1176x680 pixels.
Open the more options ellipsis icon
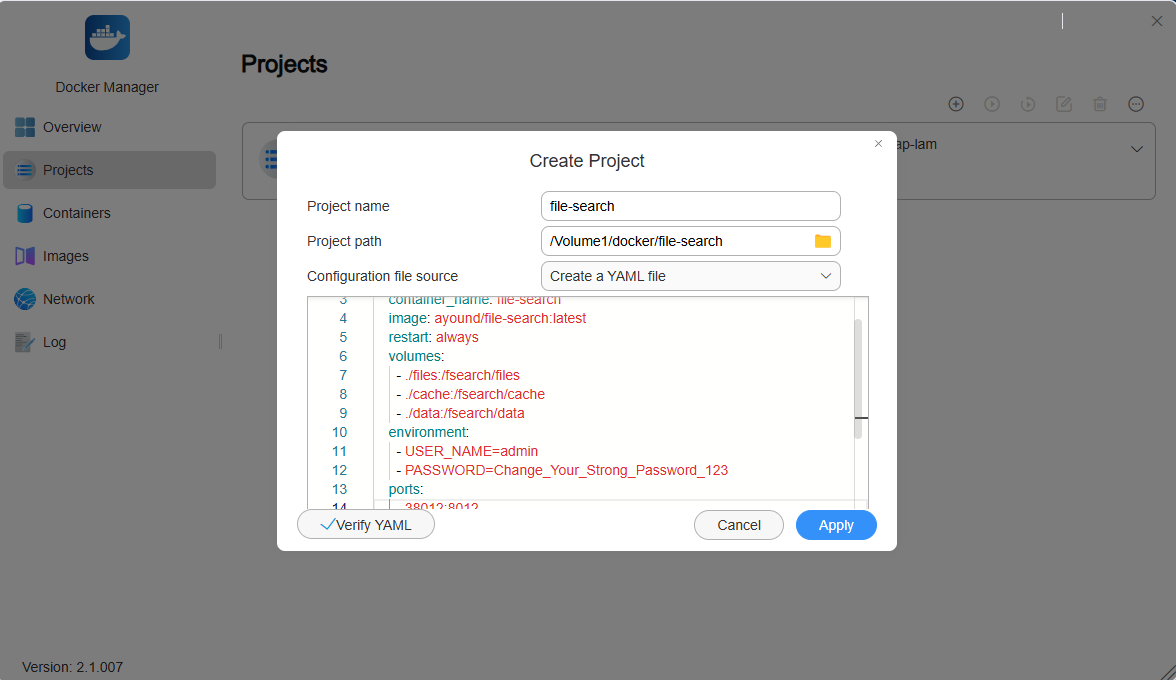tap(1136, 104)
